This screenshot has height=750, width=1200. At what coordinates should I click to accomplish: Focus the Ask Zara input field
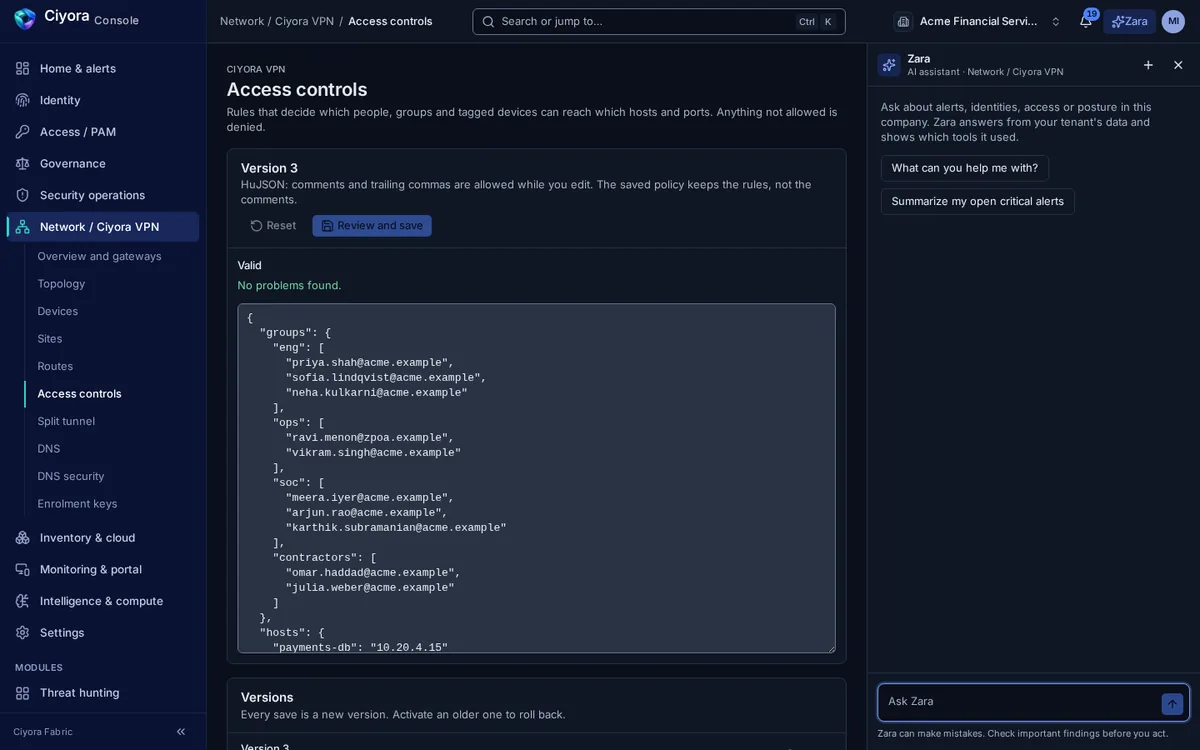click(1018, 702)
